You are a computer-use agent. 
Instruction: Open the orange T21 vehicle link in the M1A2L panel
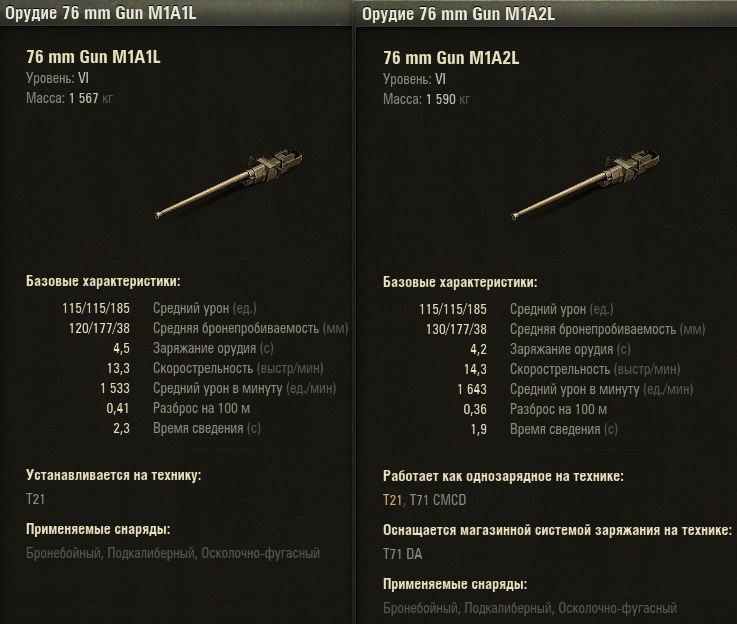[x=392, y=499]
